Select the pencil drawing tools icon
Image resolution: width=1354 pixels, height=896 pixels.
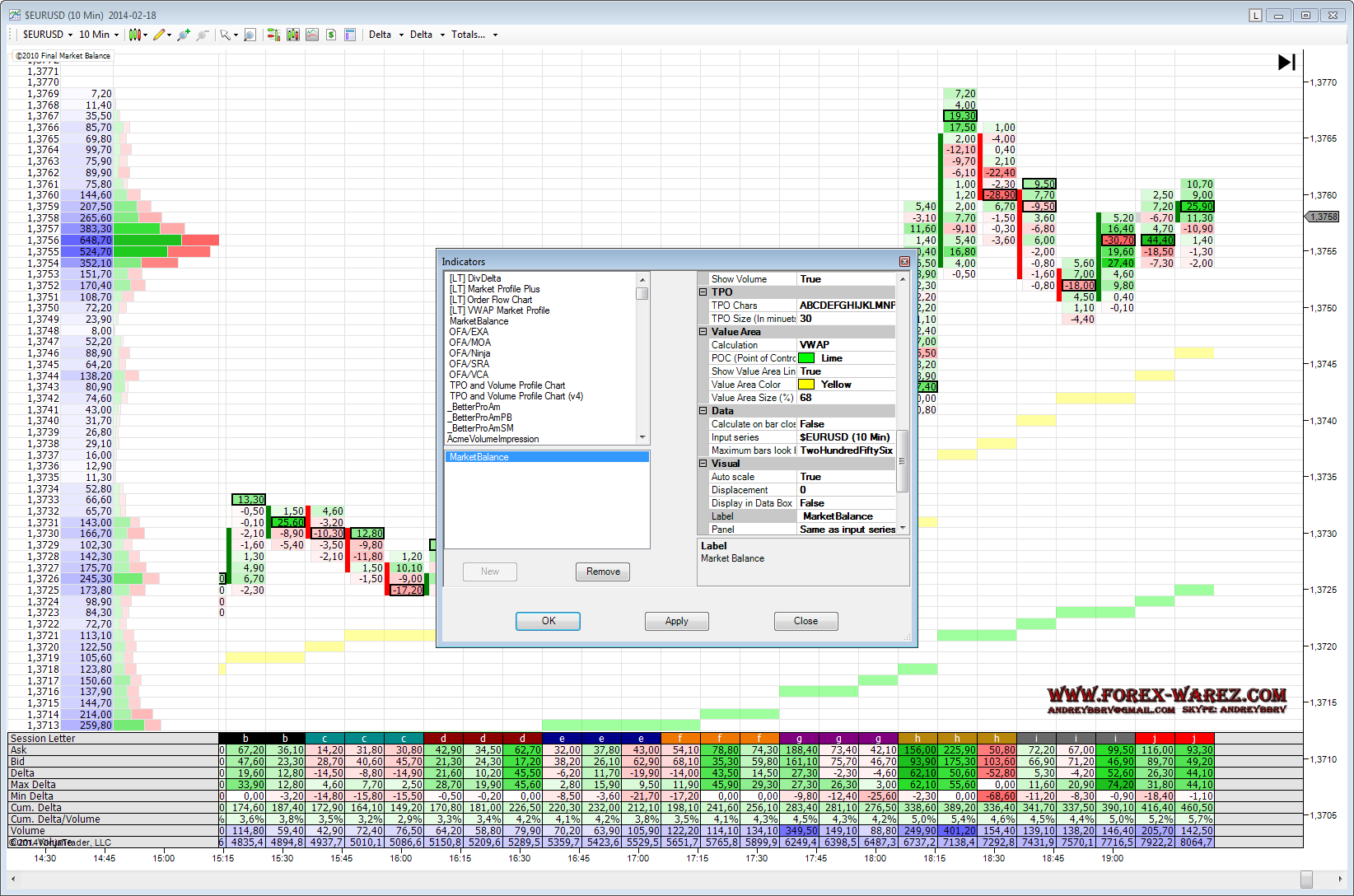159,35
